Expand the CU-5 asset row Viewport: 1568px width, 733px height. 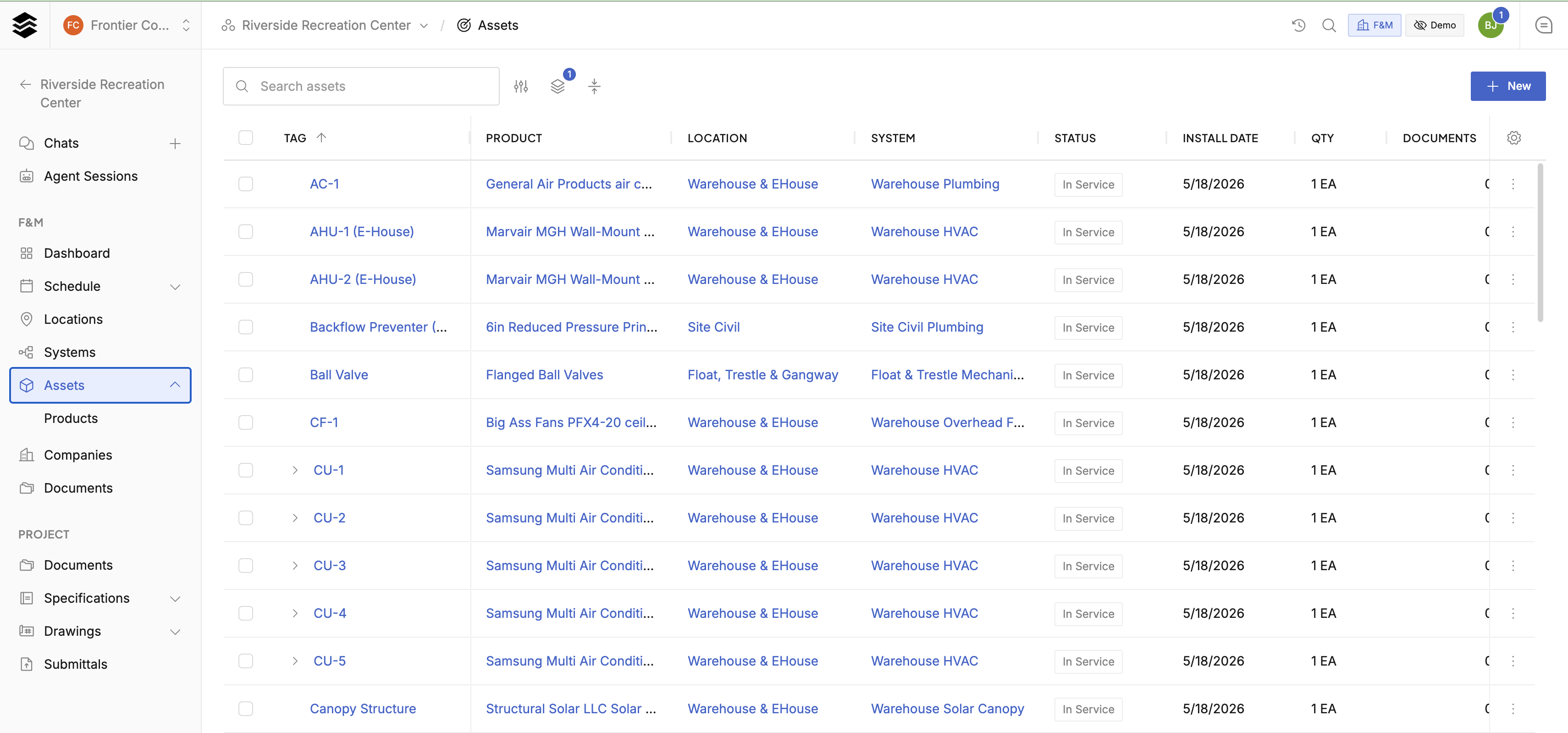click(295, 661)
